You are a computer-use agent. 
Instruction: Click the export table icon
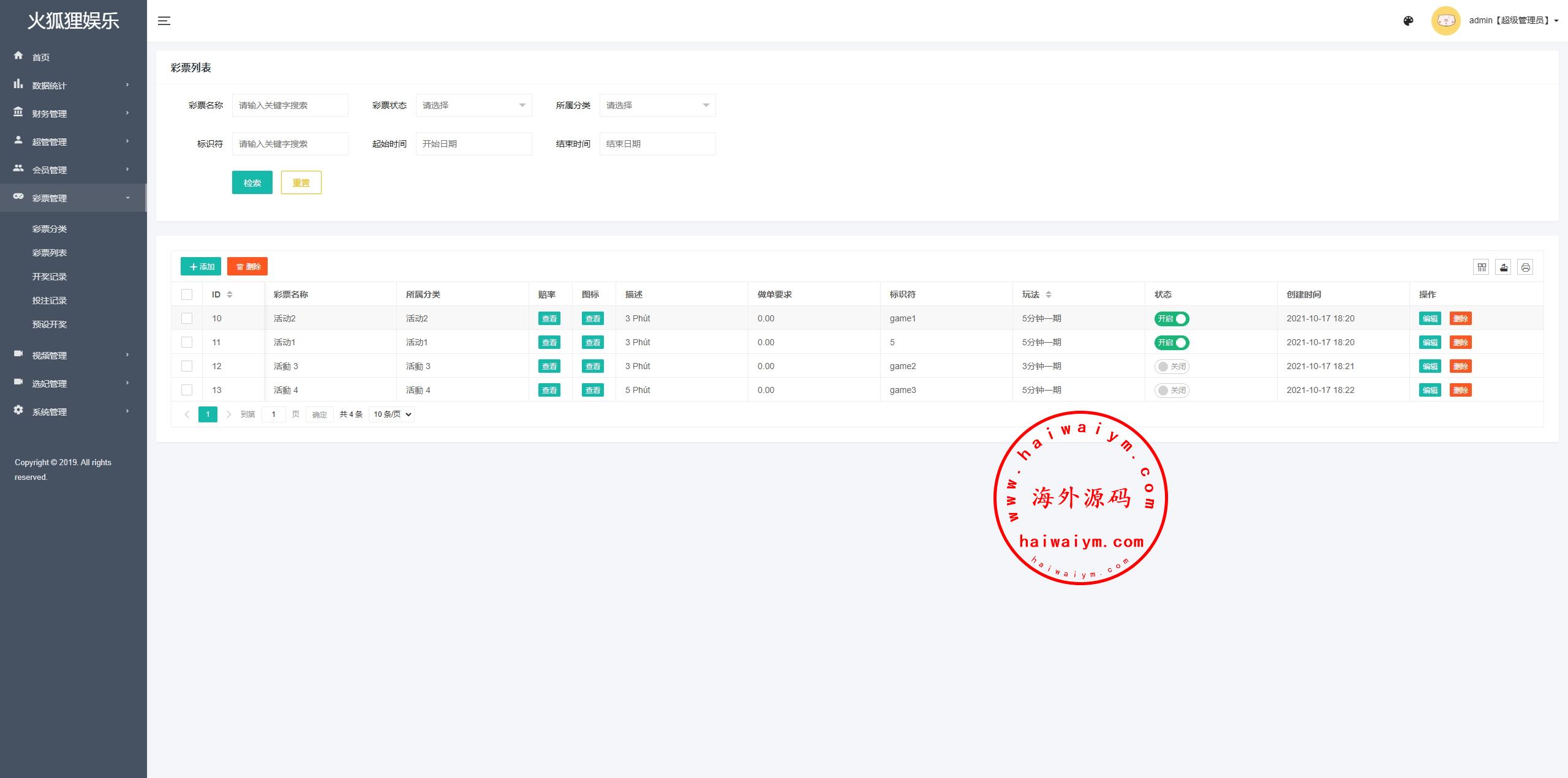click(x=1503, y=267)
